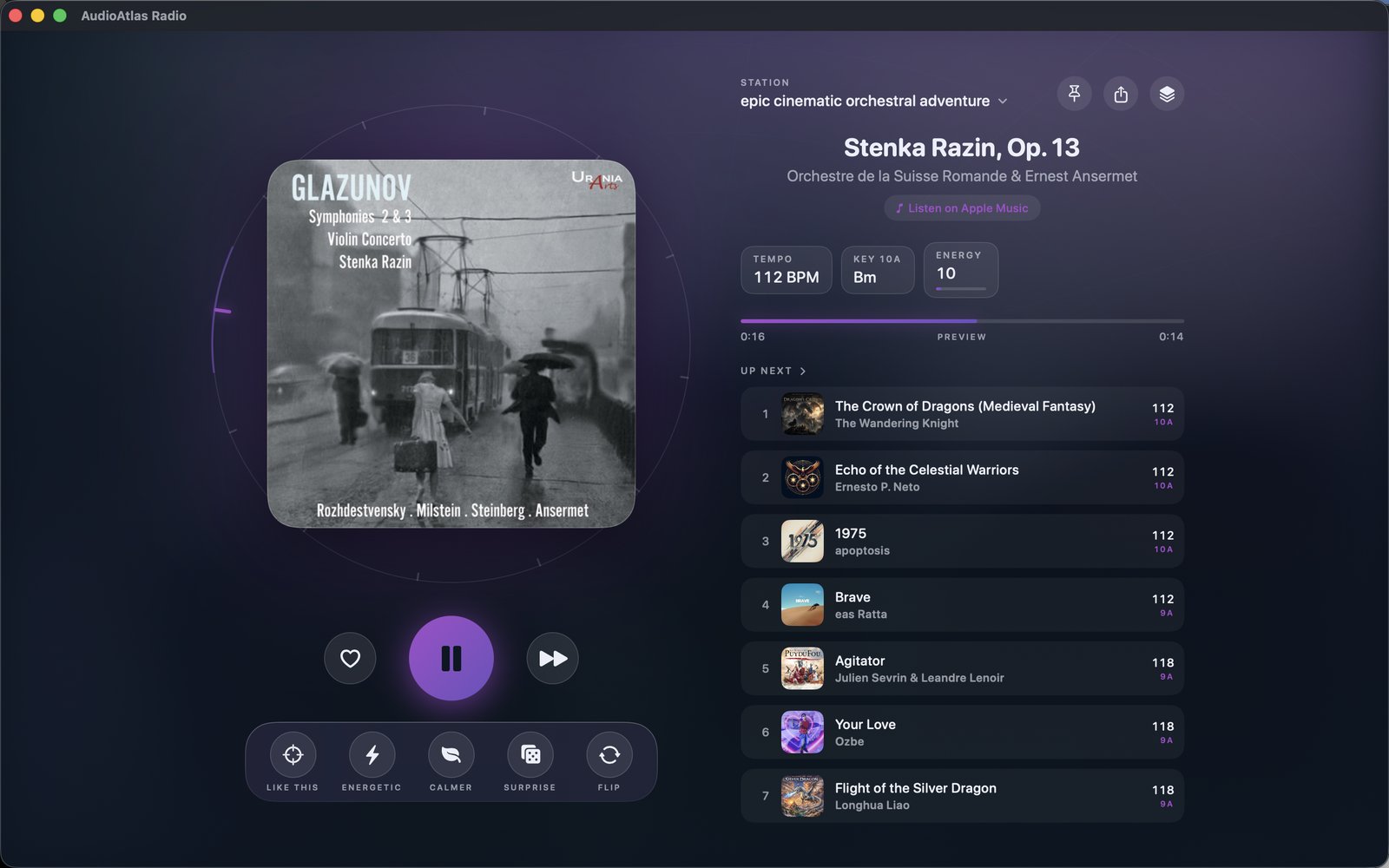Image resolution: width=1389 pixels, height=868 pixels.
Task: Open the Silver Dragon album artwork thumbnail
Action: 802,796
